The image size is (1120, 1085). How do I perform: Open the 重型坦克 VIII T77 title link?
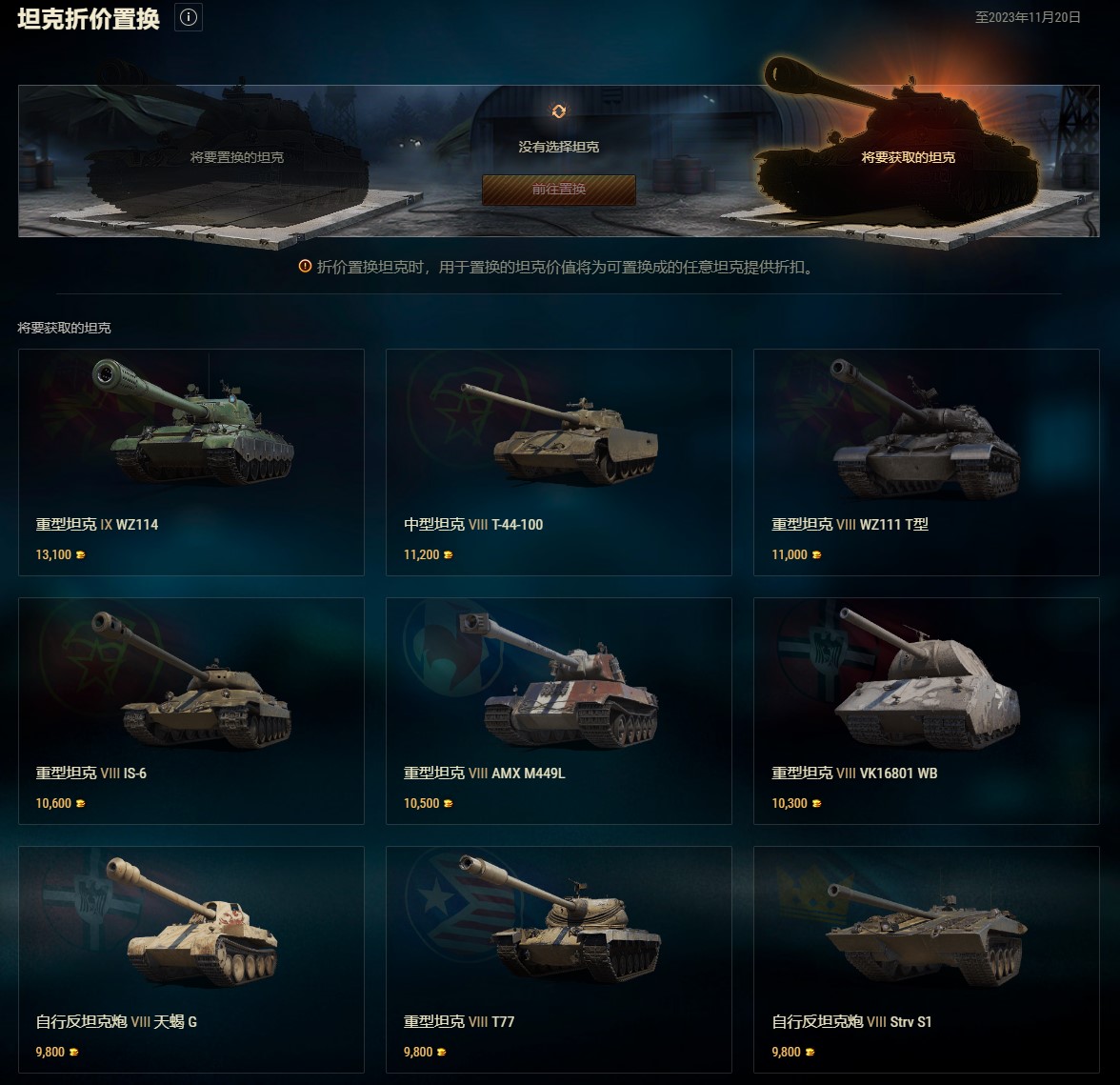pos(459,1022)
